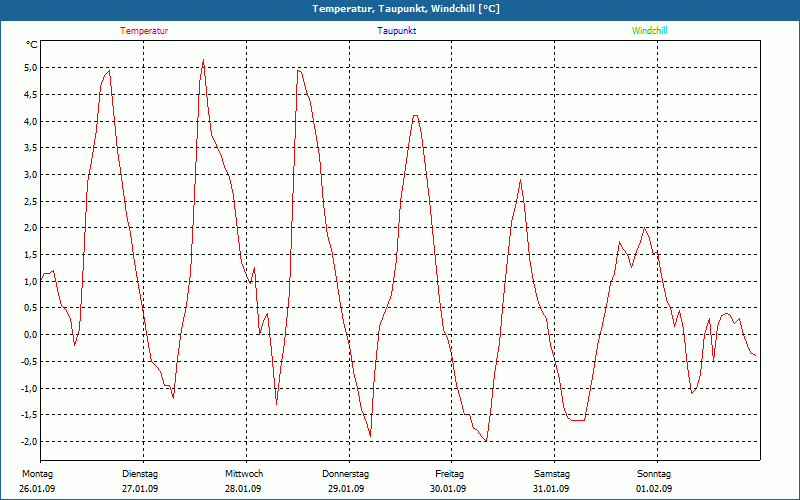800x500 pixels.
Task: Click the 0,0 y-axis value
Action: pos(30,335)
